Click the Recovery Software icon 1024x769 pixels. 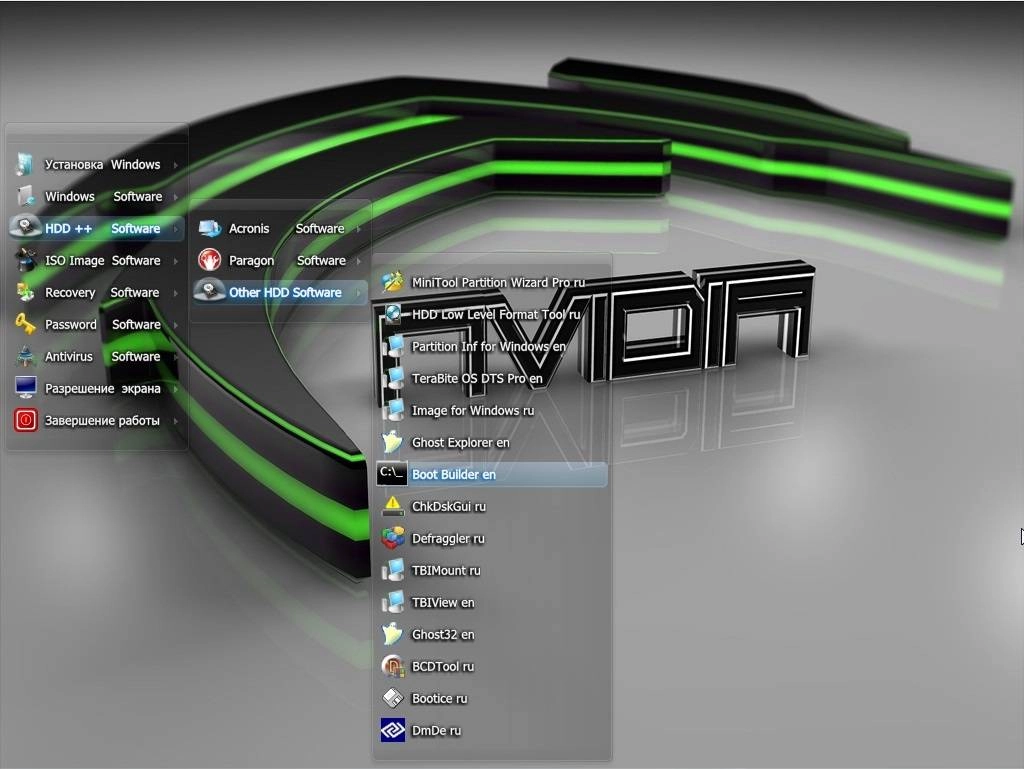pyautogui.click(x=25, y=292)
